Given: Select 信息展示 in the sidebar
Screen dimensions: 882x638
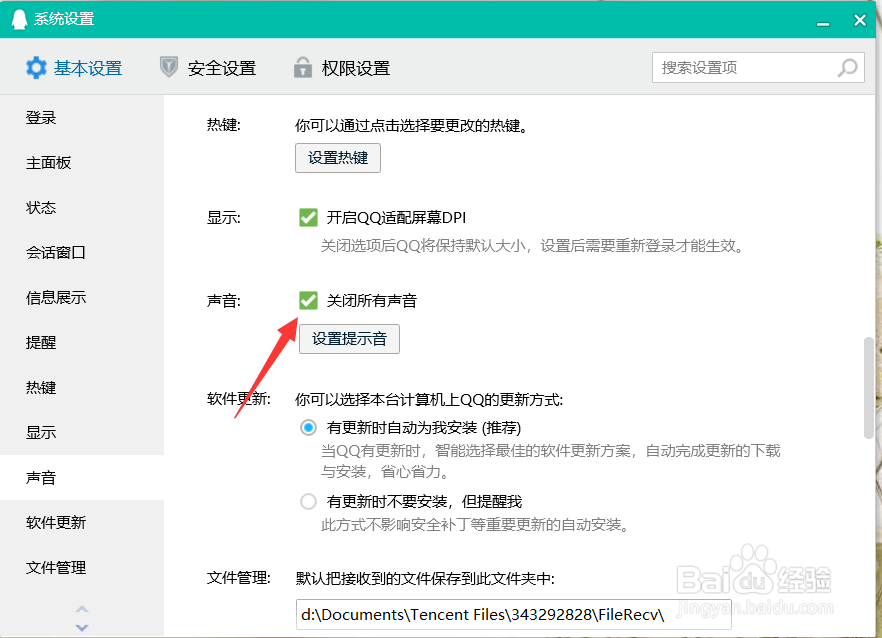Looking at the screenshot, I should coord(82,298).
